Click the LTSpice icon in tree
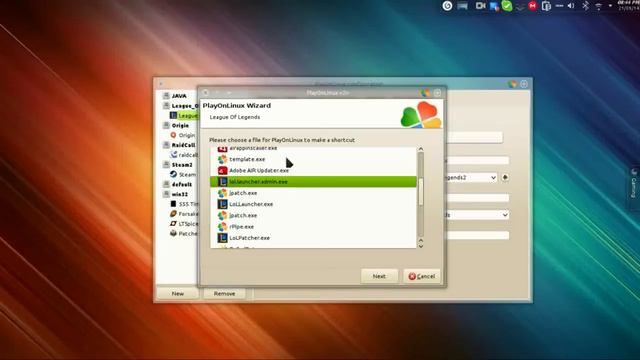The width and height of the screenshot is (640, 360). 173,224
